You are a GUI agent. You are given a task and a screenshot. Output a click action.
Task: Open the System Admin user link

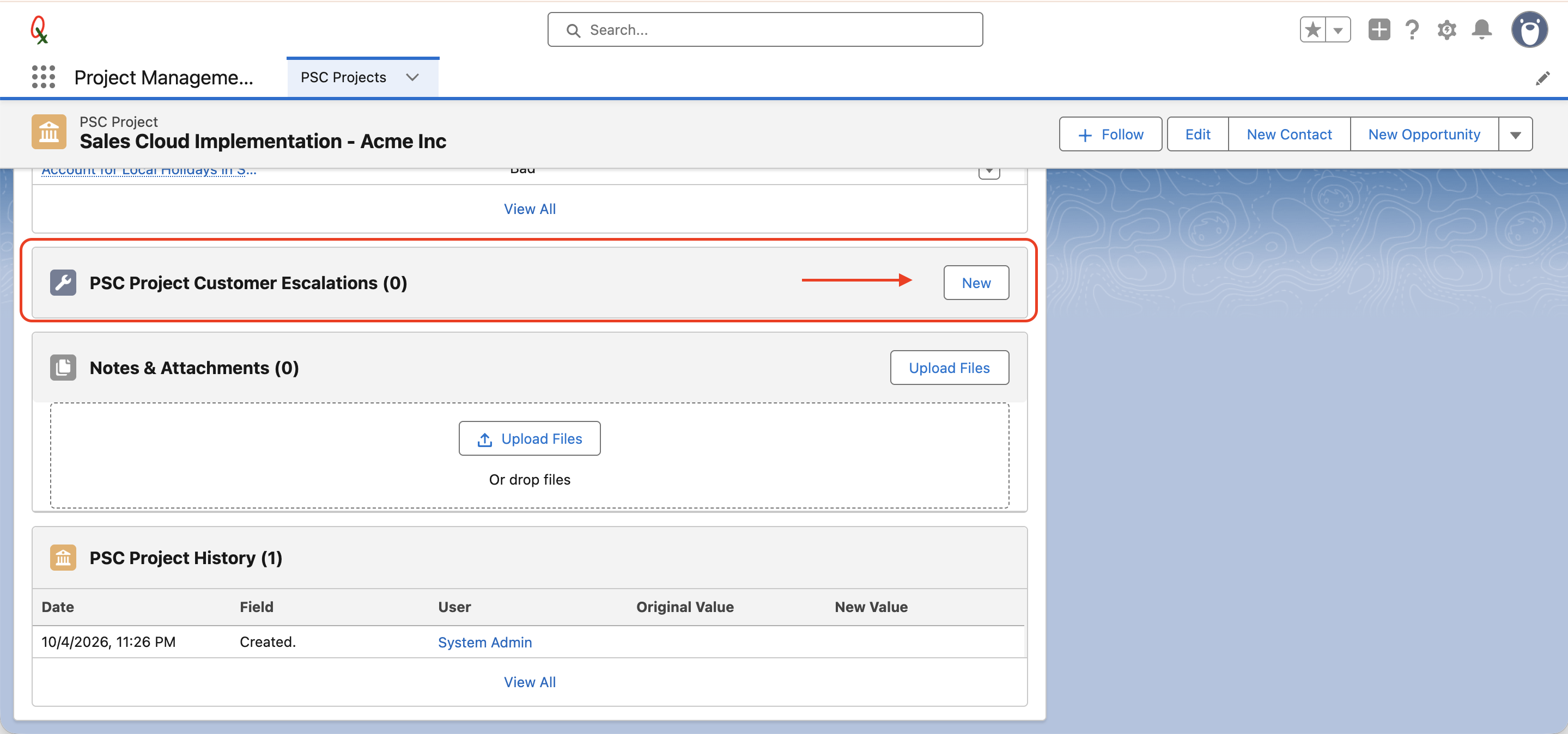(484, 642)
